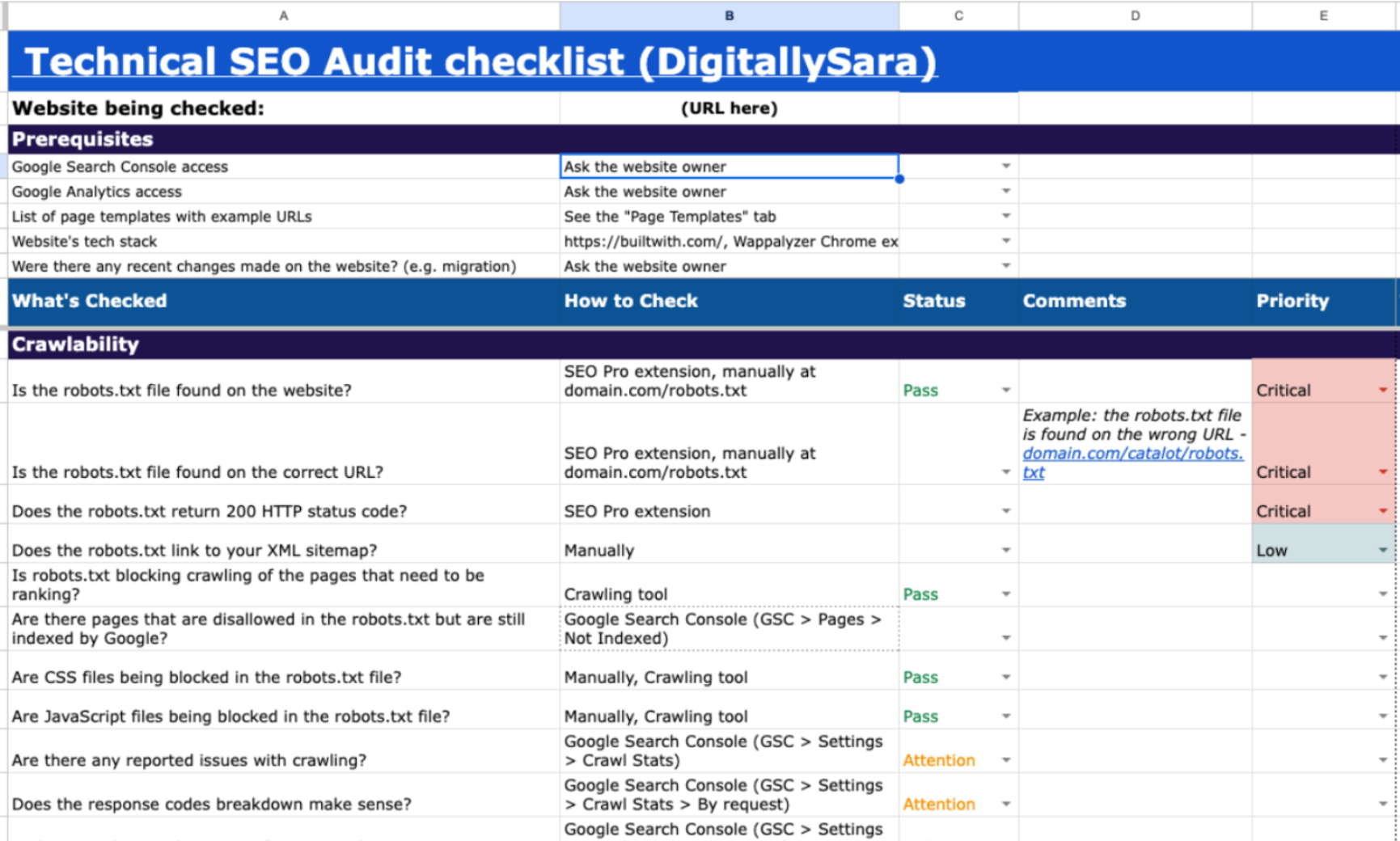The width and height of the screenshot is (1400, 841).
Task: Select the builtwith.com Wappalyzer cell
Action: tap(730, 241)
